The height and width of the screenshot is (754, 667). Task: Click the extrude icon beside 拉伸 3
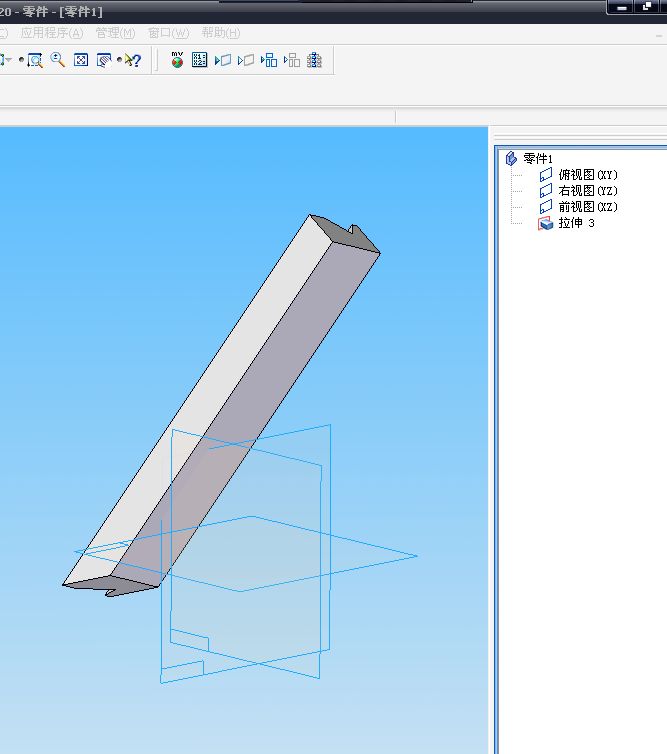(x=545, y=223)
